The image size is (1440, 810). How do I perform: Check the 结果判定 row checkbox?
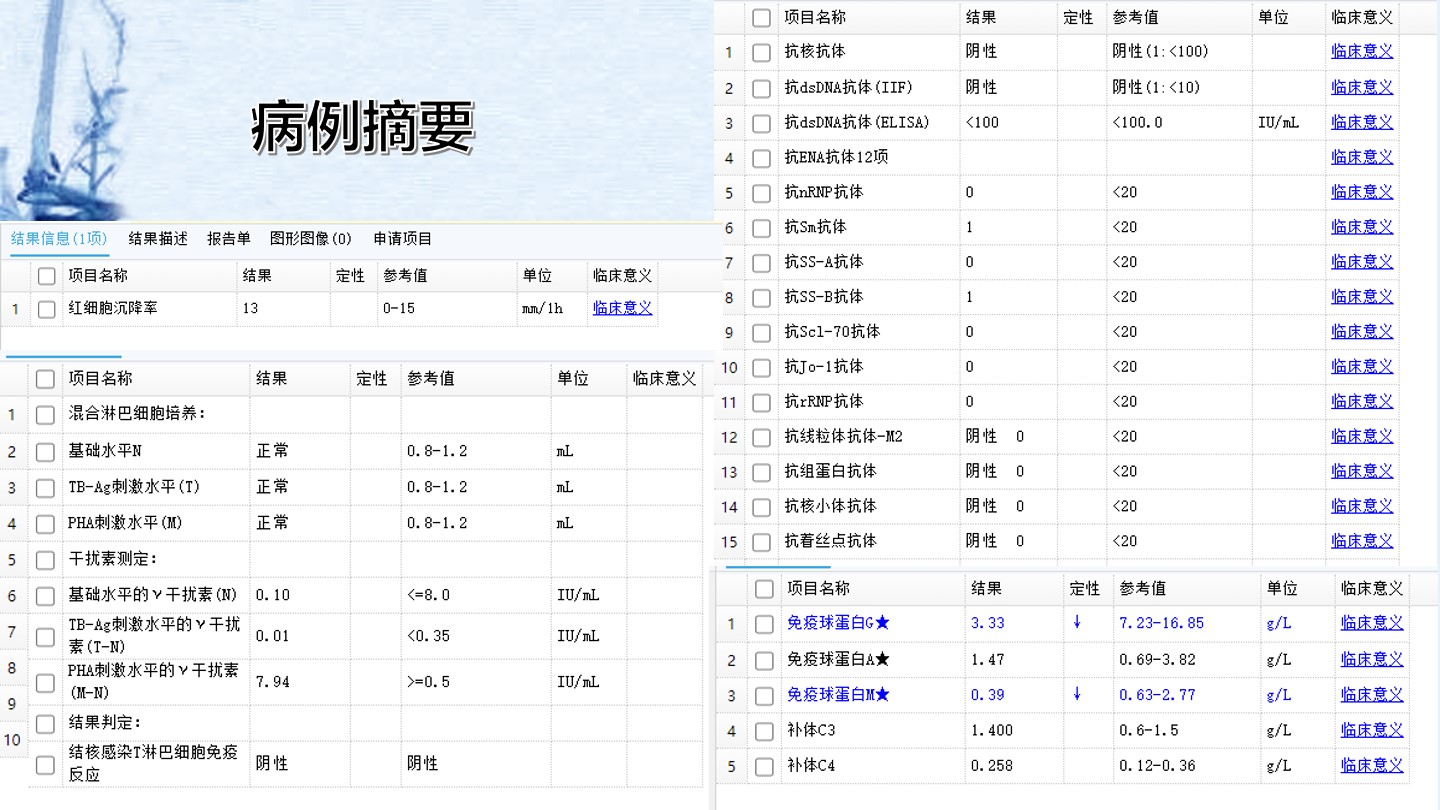[x=45, y=723]
